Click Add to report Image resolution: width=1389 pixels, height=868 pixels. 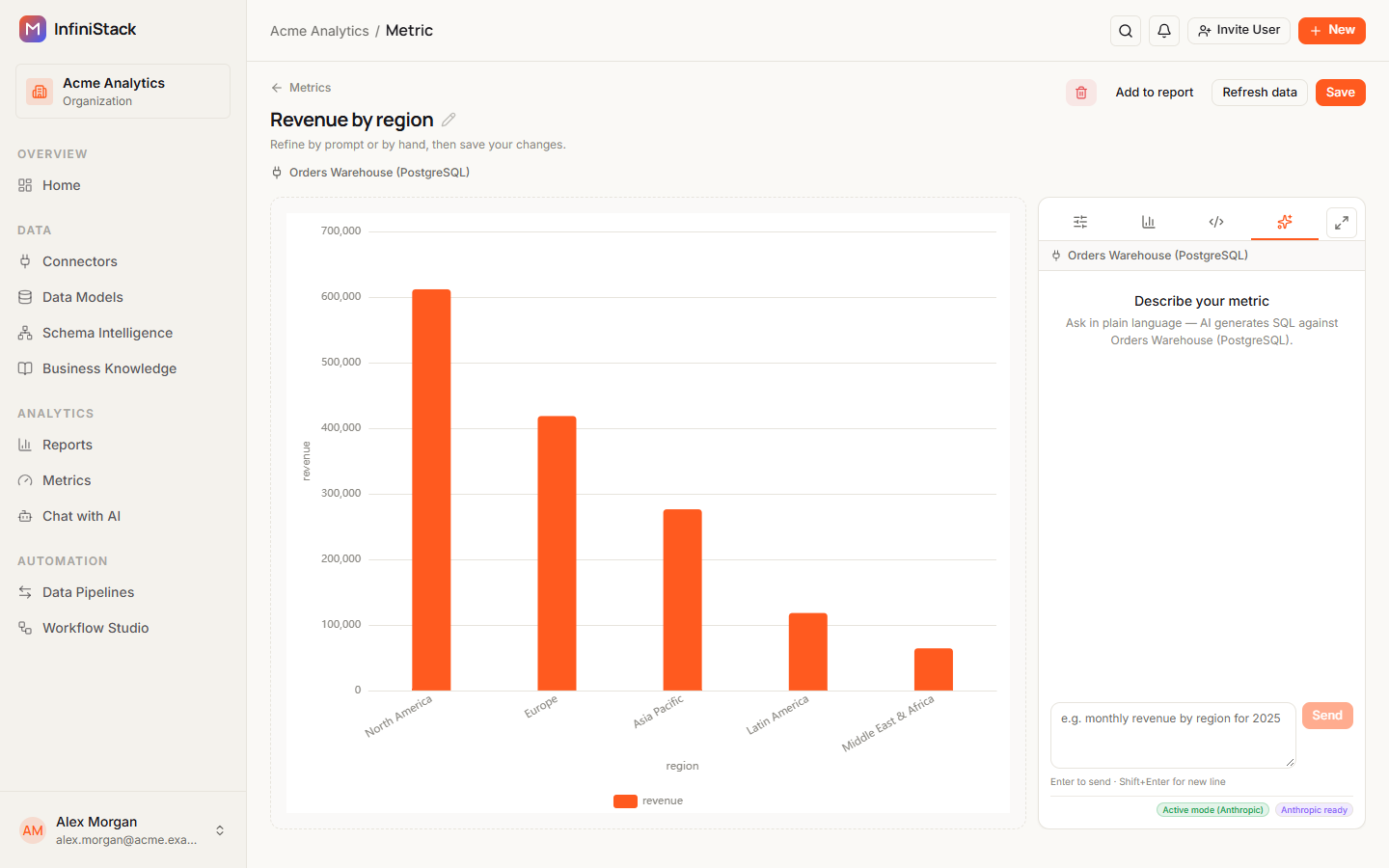pyautogui.click(x=1154, y=93)
